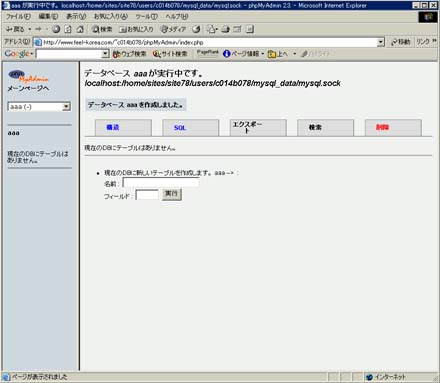Click the 実行 execute button
Screen dimensions: 440x383
pyautogui.click(x=172, y=194)
